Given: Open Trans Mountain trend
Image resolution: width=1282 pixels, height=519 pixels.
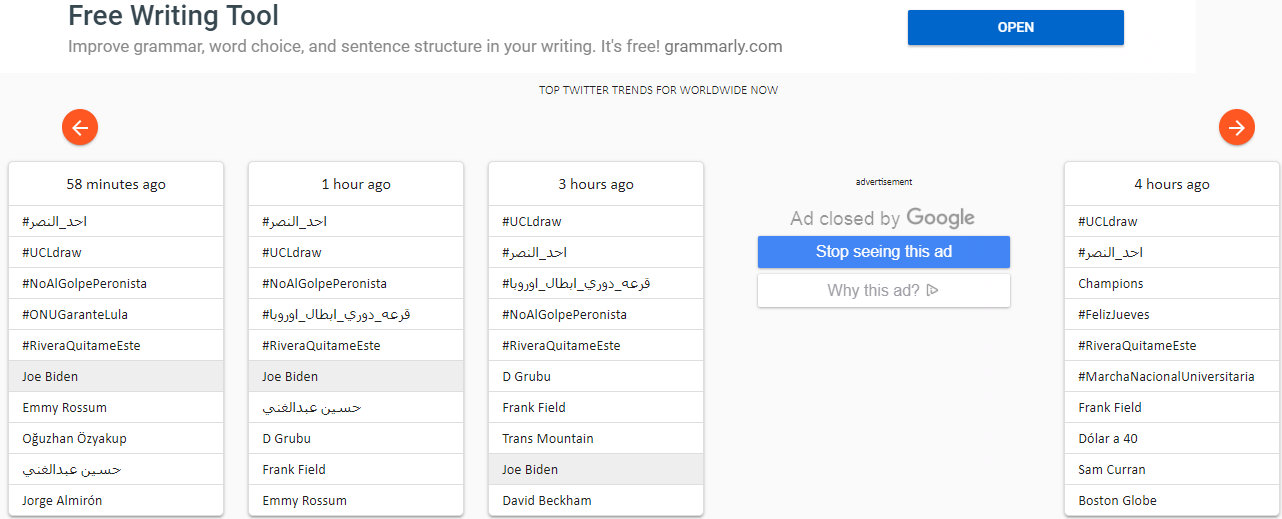Looking at the screenshot, I should tap(596, 438).
